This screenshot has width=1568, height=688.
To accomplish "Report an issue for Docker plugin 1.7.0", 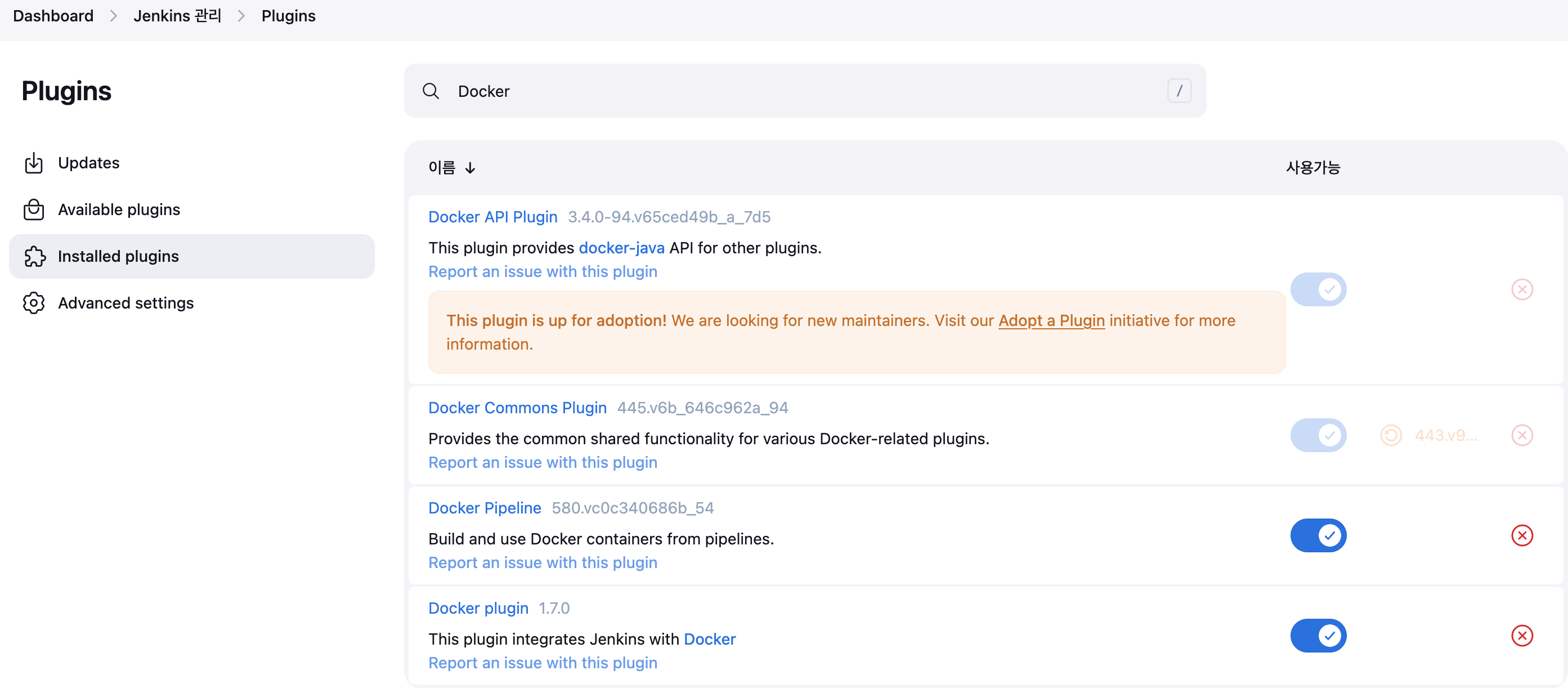I will coord(543,663).
